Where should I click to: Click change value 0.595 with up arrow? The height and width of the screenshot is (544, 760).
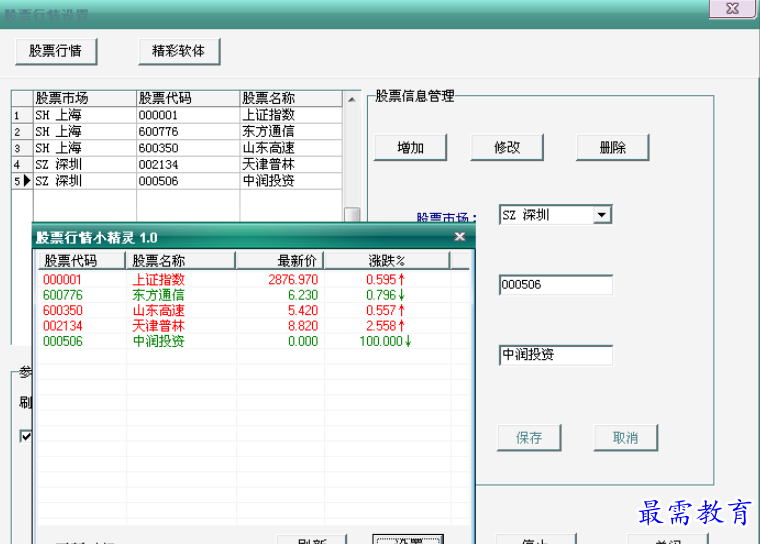[385, 280]
